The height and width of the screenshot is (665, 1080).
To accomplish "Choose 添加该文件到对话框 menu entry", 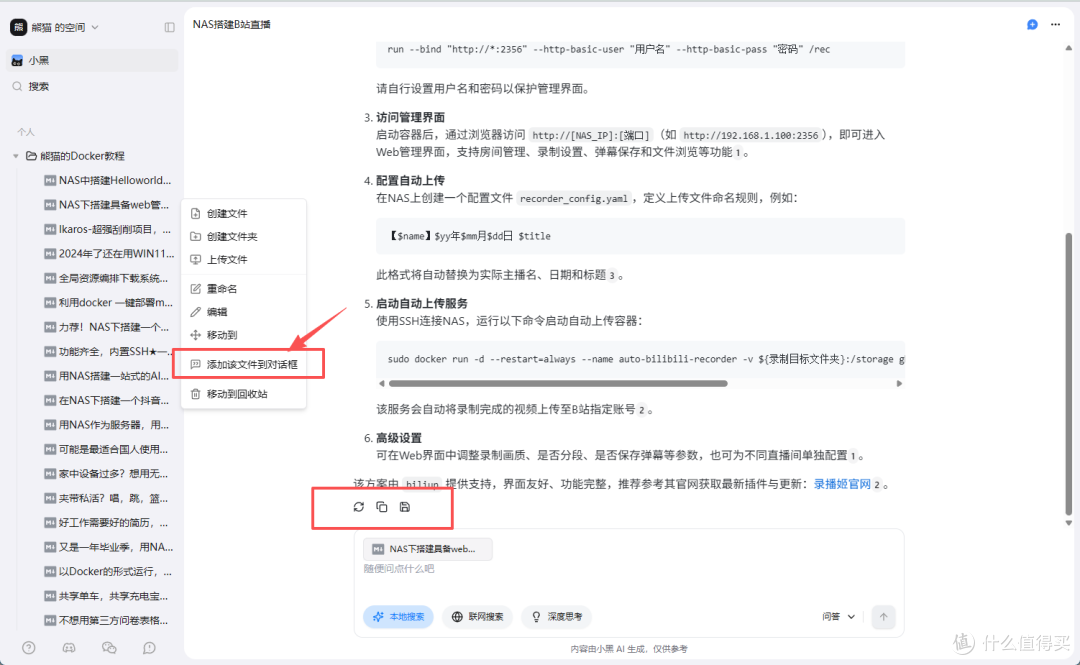I will click(244, 365).
